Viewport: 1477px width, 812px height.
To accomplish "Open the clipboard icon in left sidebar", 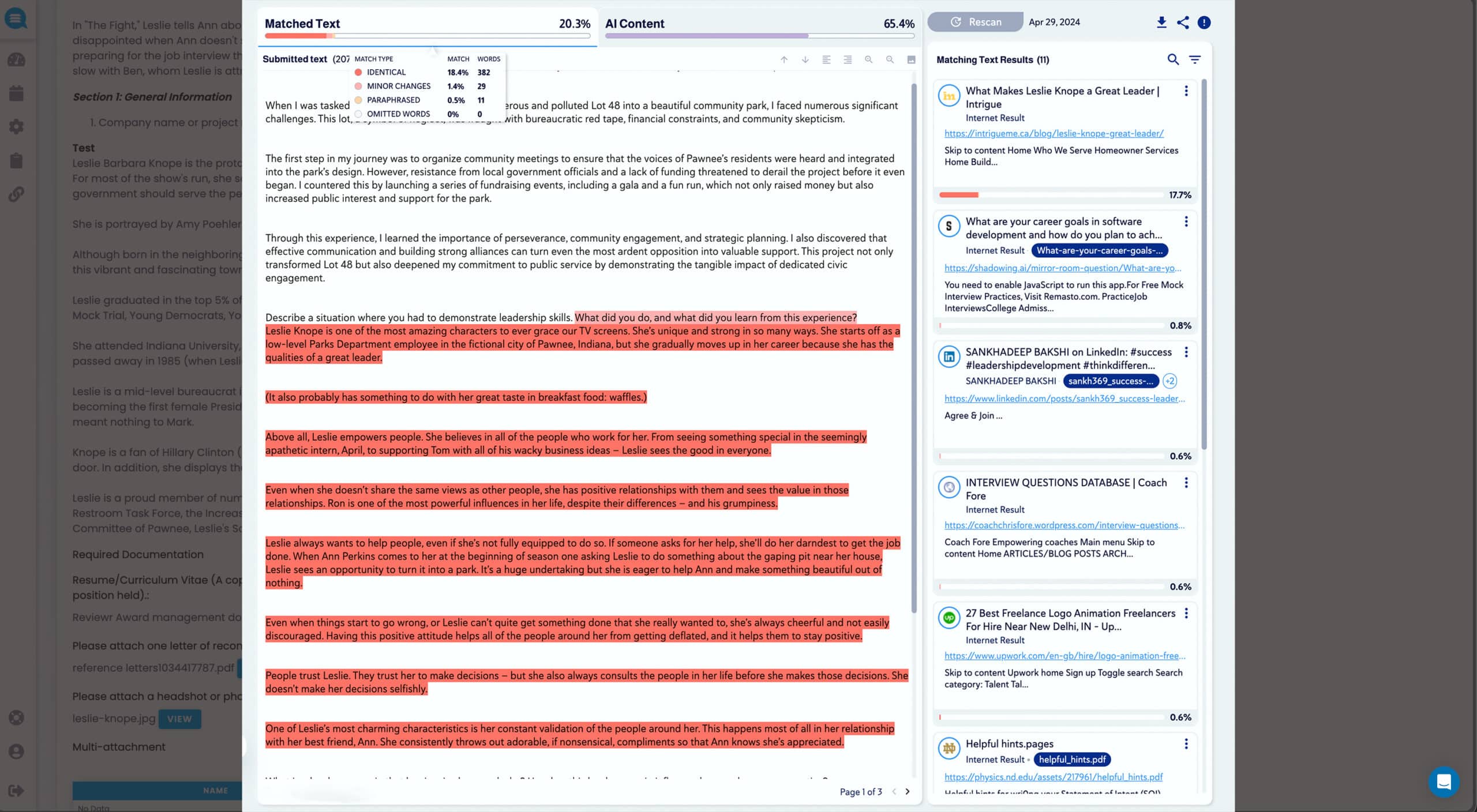I will click(16, 160).
